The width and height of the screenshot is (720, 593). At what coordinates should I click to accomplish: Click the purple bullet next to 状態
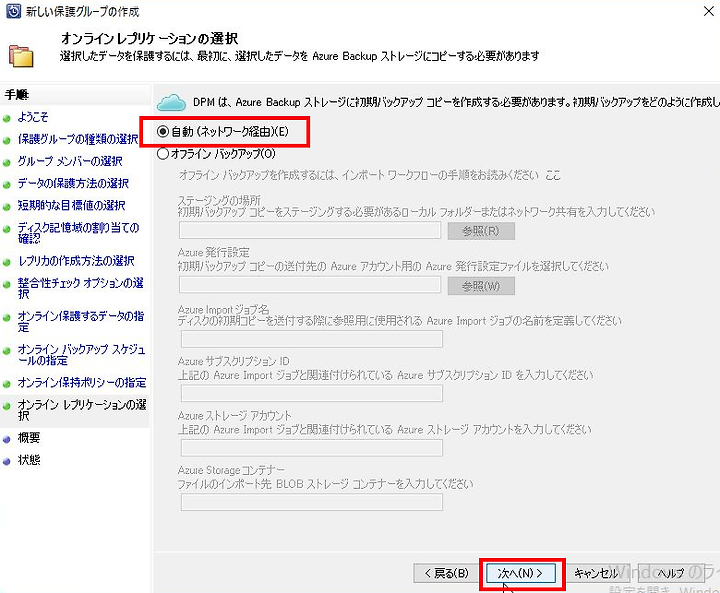click(x=6, y=462)
